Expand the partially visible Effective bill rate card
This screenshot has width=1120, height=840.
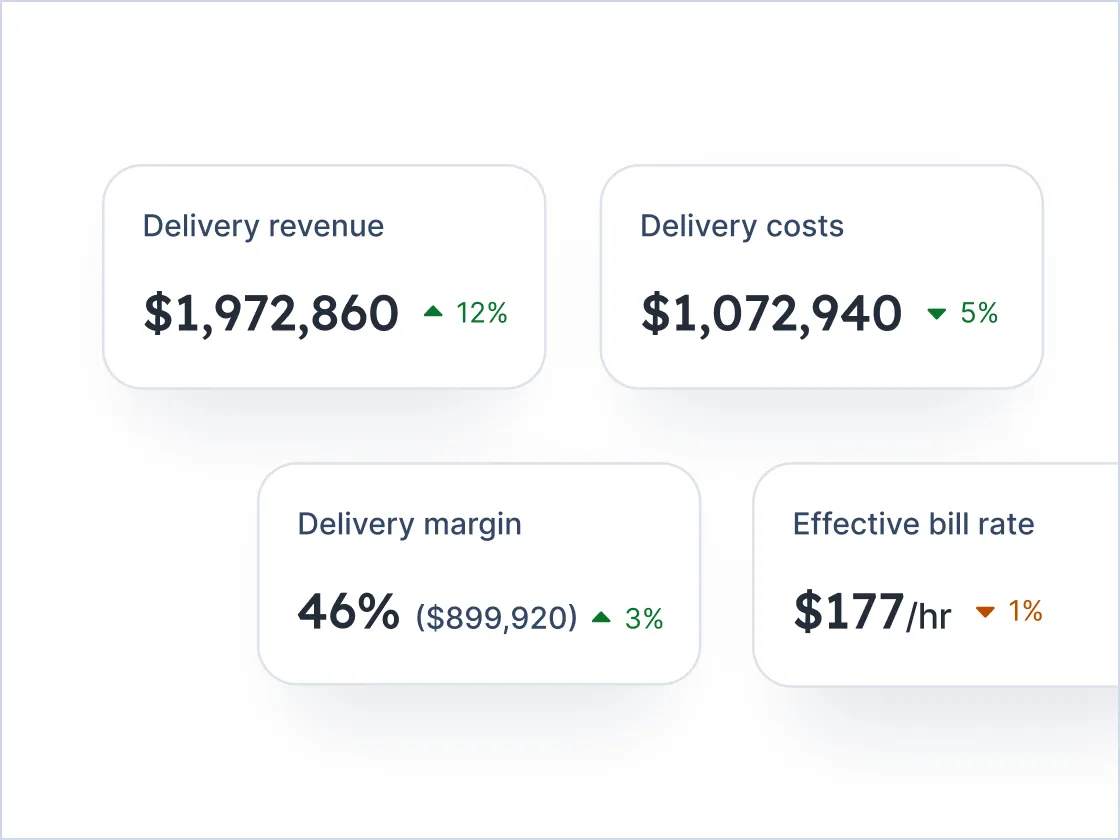pyautogui.click(x=940, y=571)
